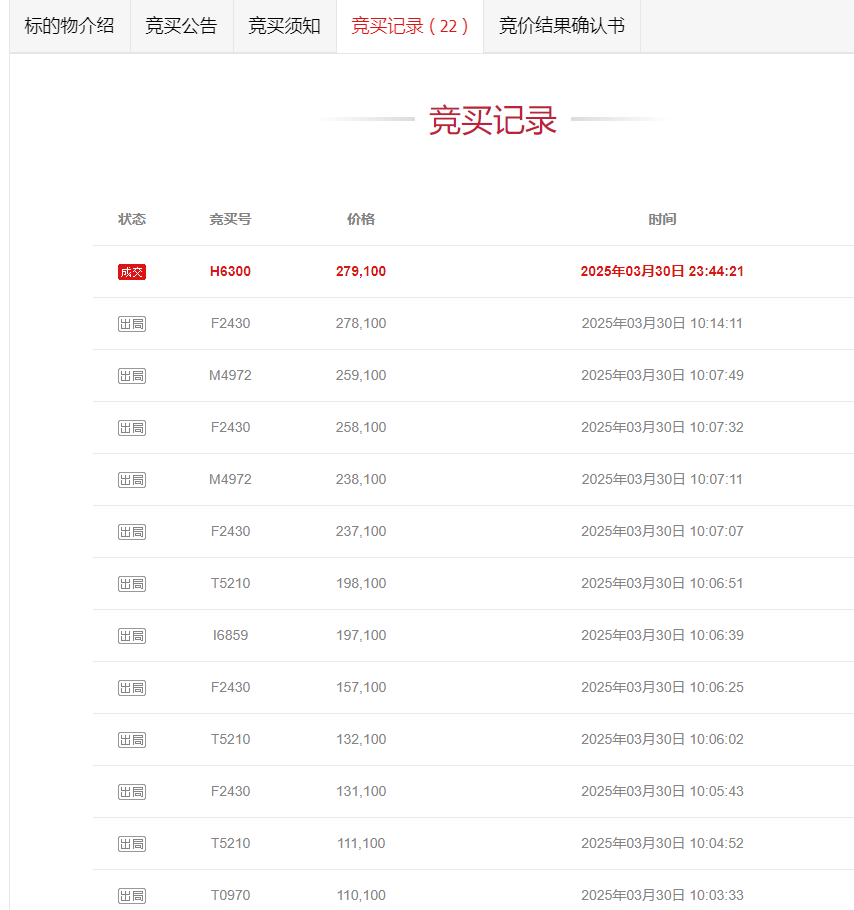Click timestamp 2025年03月30日 23:44:21

662,271
